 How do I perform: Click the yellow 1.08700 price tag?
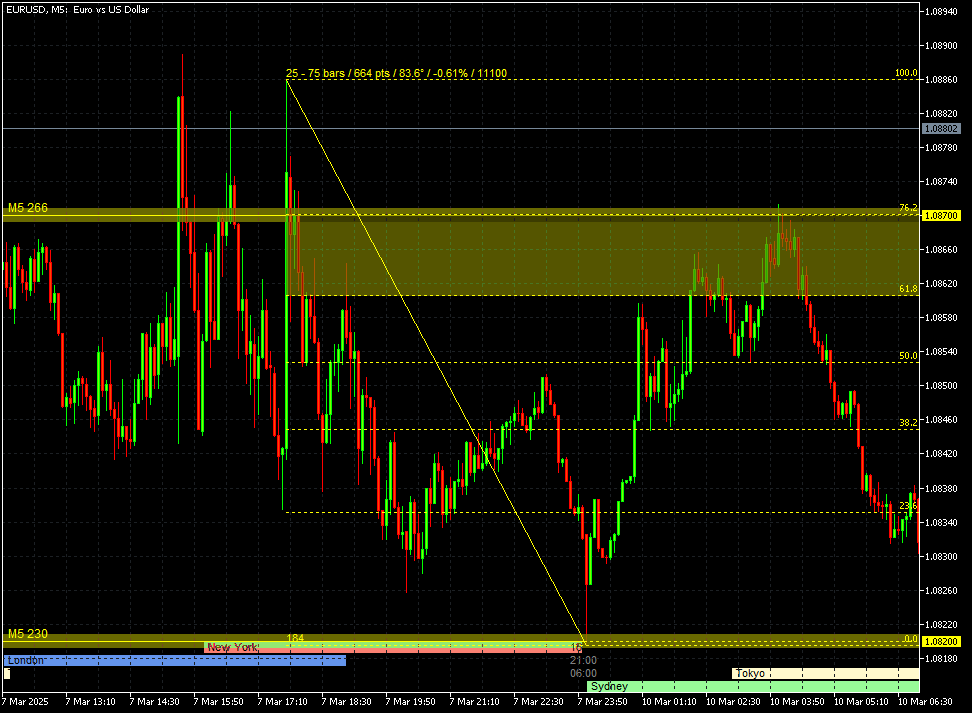[x=941, y=216]
